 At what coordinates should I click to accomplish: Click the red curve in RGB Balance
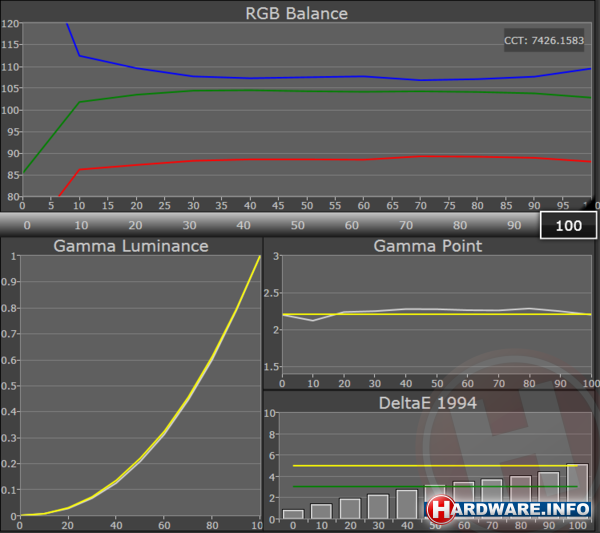click(306, 159)
